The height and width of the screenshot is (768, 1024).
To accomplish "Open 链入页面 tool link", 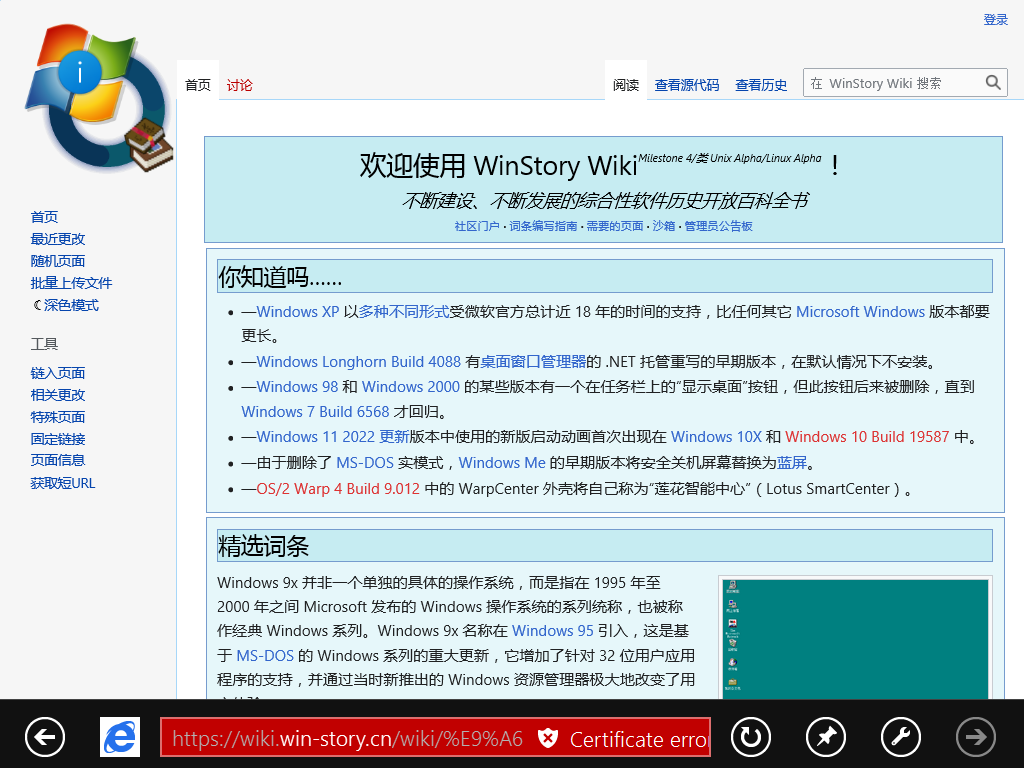I will [57, 373].
